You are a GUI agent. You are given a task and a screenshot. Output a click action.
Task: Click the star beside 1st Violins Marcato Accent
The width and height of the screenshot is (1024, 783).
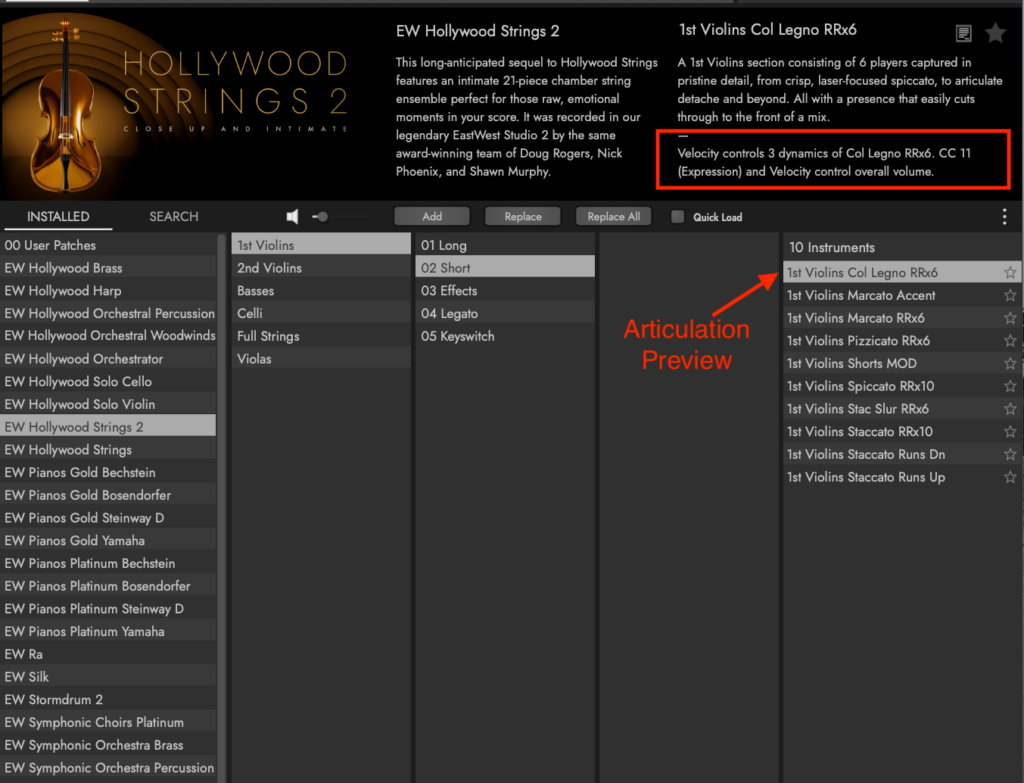(x=1010, y=295)
